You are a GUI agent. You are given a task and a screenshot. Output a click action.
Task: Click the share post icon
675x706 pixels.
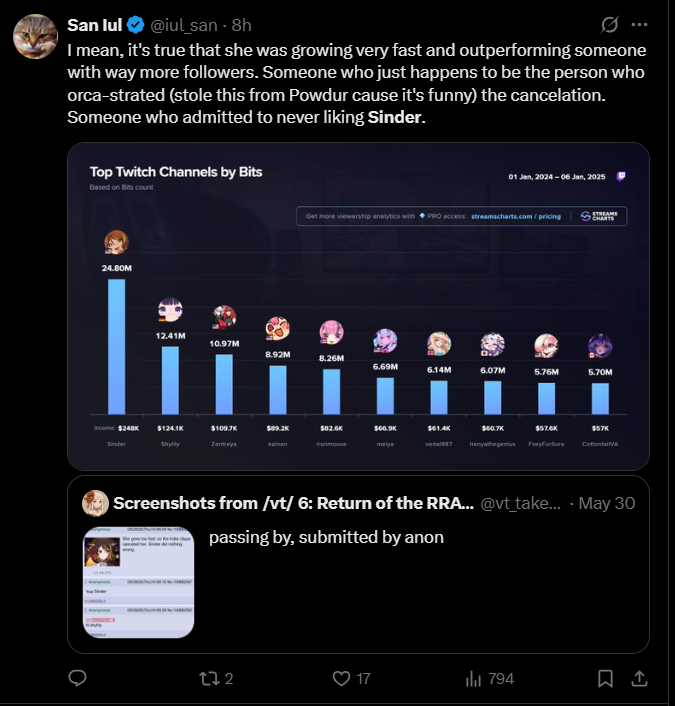pos(639,678)
